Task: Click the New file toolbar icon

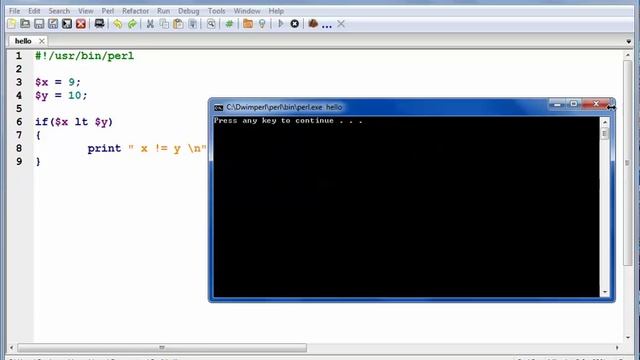Action: (x=11, y=24)
